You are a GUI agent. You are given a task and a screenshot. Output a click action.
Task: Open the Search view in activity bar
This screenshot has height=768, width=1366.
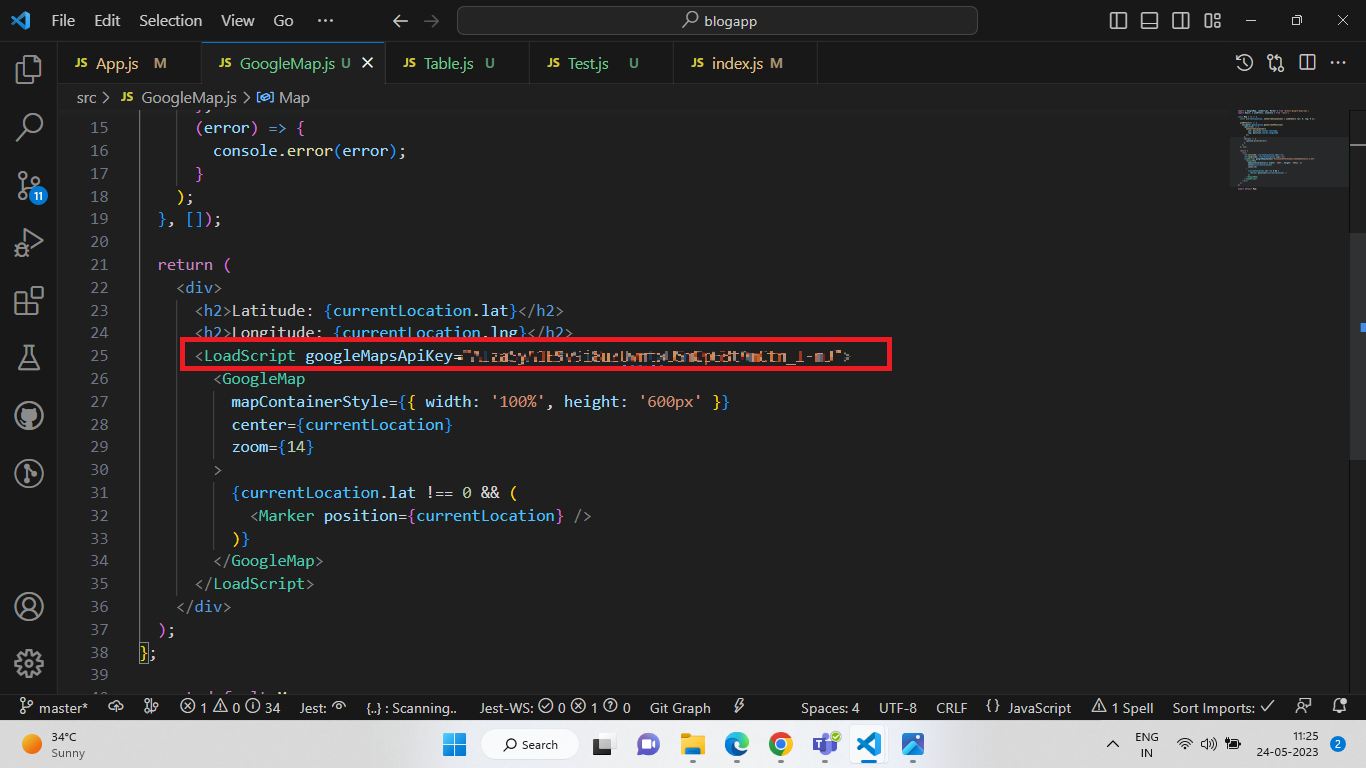tap(29, 127)
